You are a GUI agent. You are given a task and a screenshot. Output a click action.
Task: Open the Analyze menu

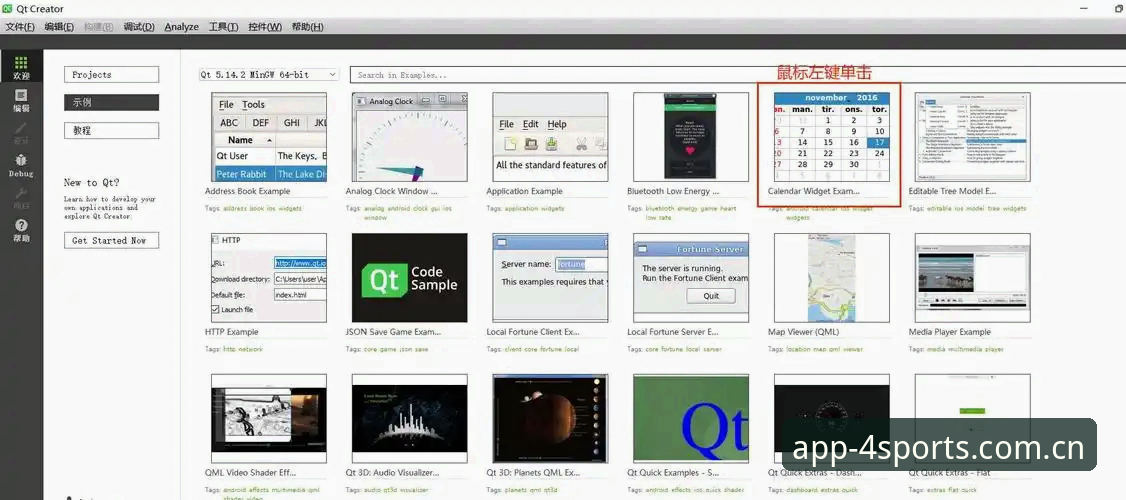point(181,27)
